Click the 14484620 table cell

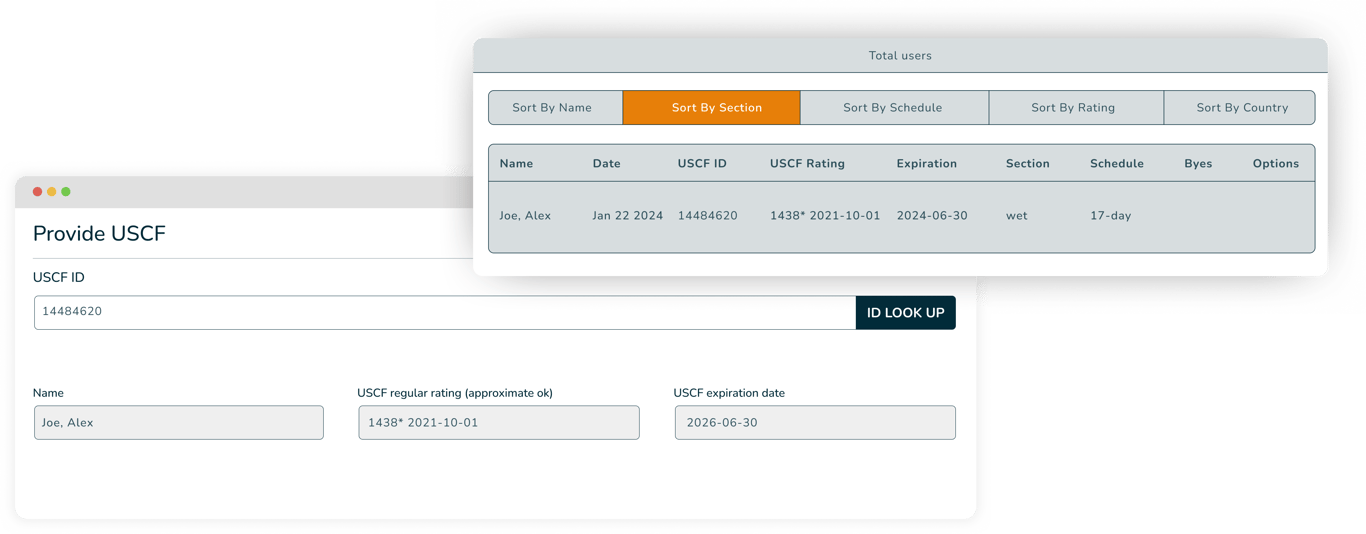[x=707, y=216]
